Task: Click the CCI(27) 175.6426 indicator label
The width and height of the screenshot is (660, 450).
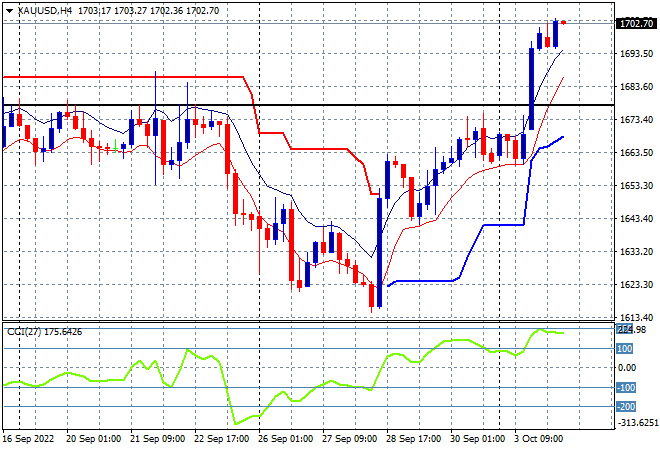Action: click(44, 332)
